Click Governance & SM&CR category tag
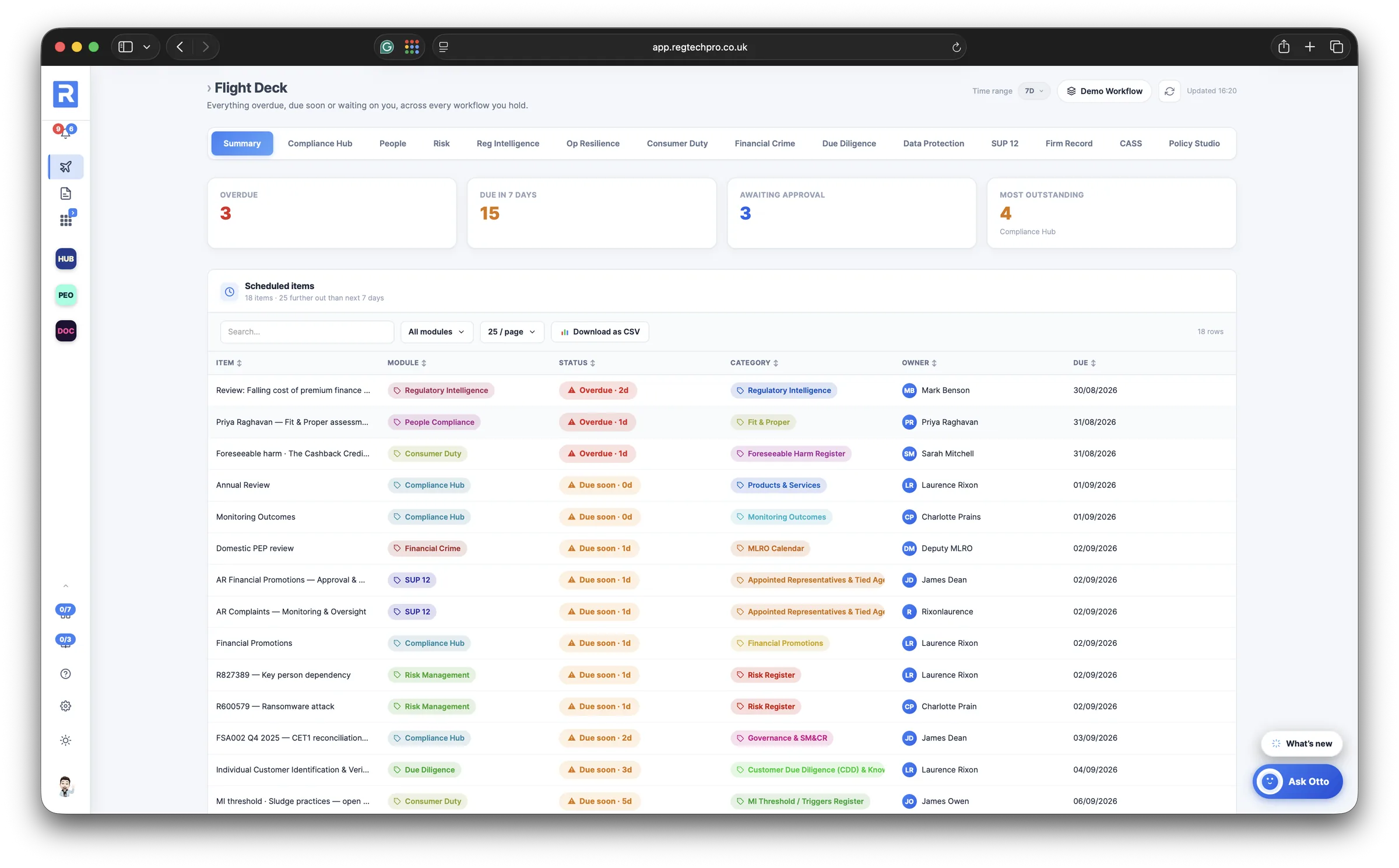The height and width of the screenshot is (868, 1399). point(782,738)
